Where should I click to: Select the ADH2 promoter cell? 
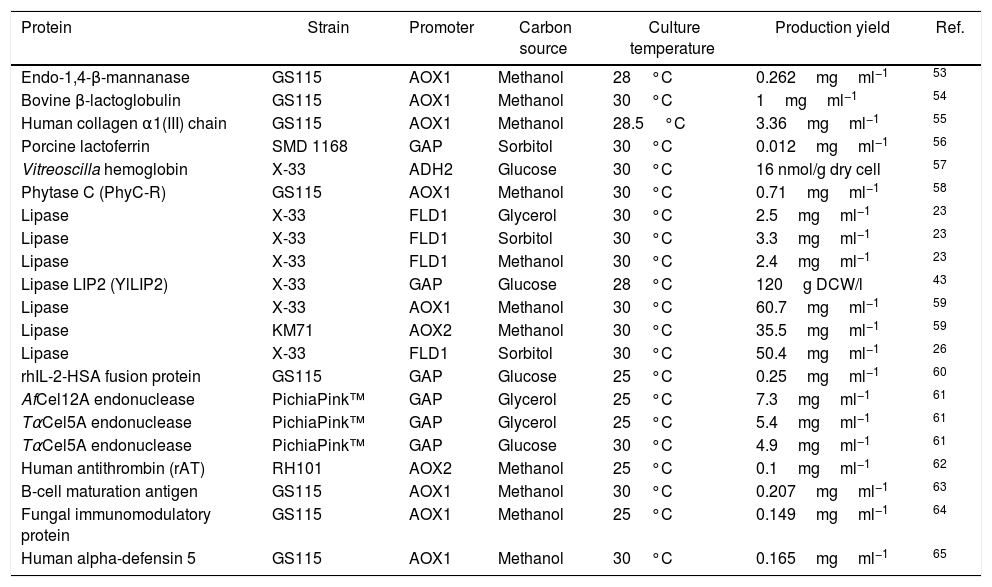pyautogui.click(x=427, y=170)
